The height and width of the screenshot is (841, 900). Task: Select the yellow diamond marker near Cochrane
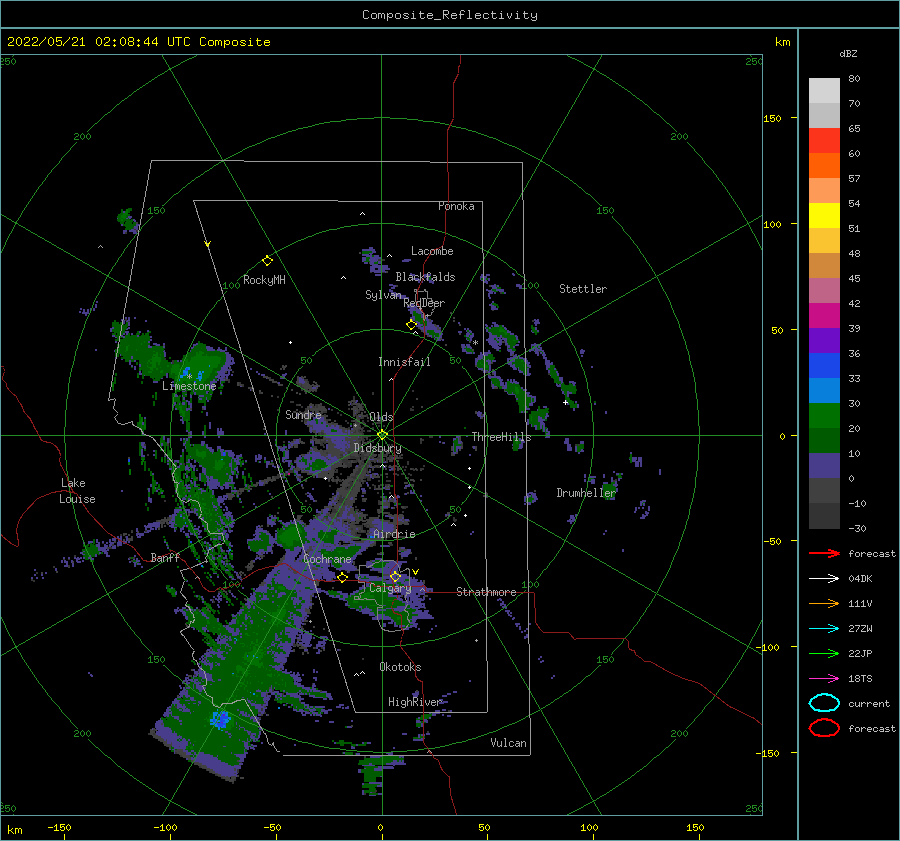(342, 577)
